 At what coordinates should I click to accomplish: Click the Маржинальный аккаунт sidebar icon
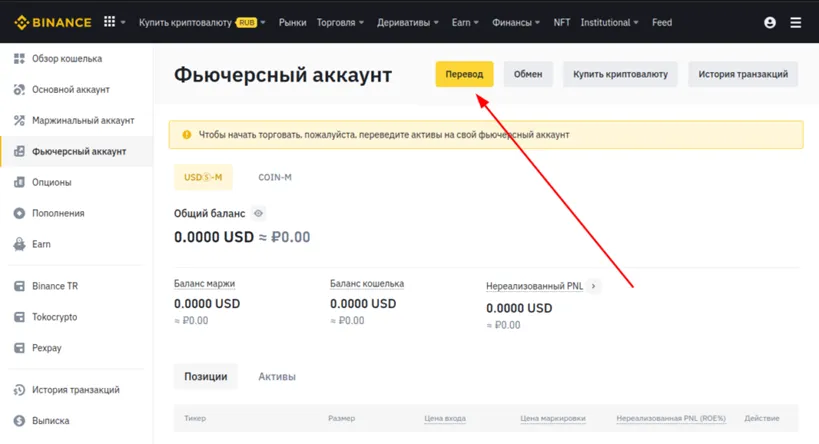pos(19,121)
